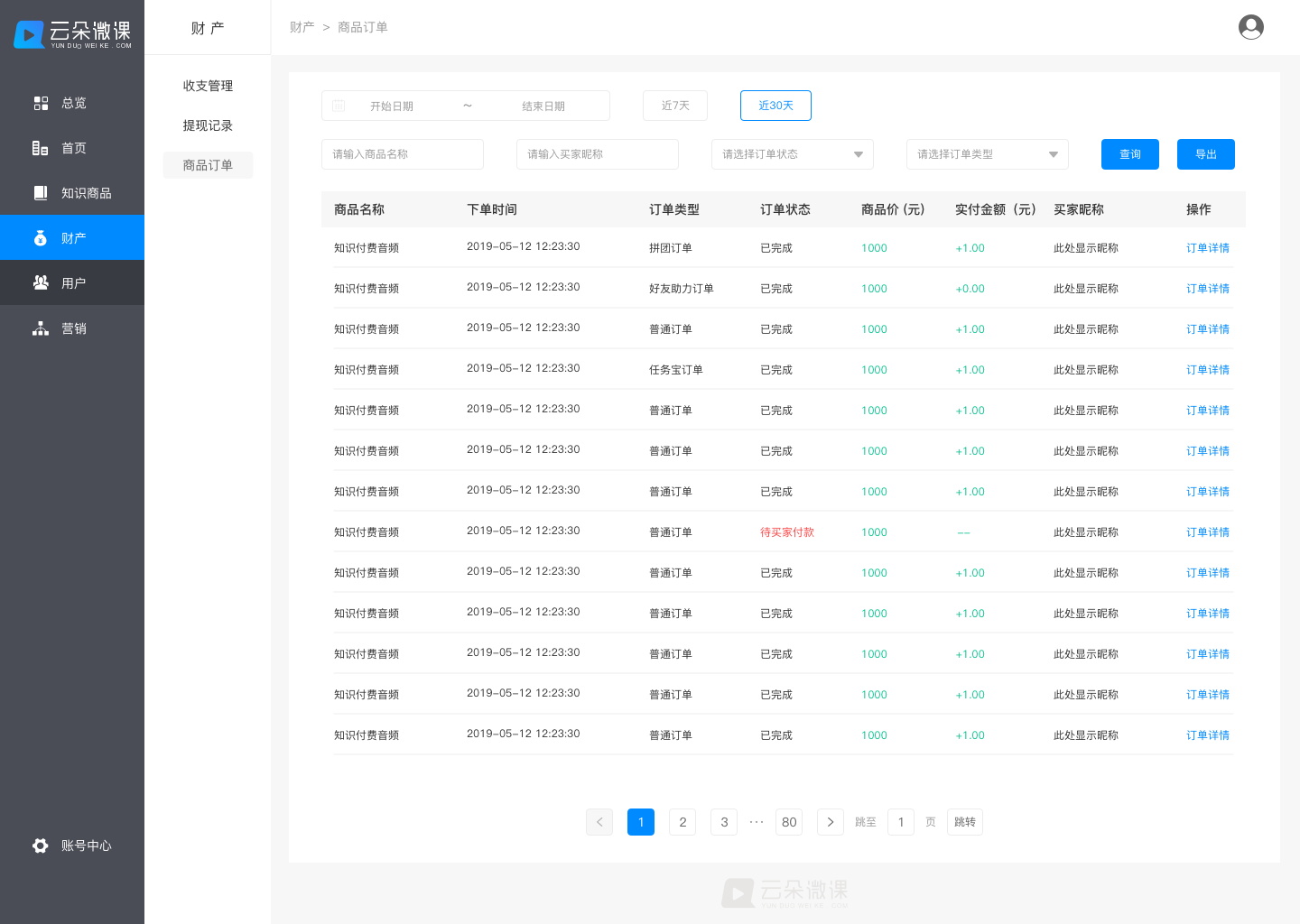
Task: Click the page number jump input
Action: [901, 822]
